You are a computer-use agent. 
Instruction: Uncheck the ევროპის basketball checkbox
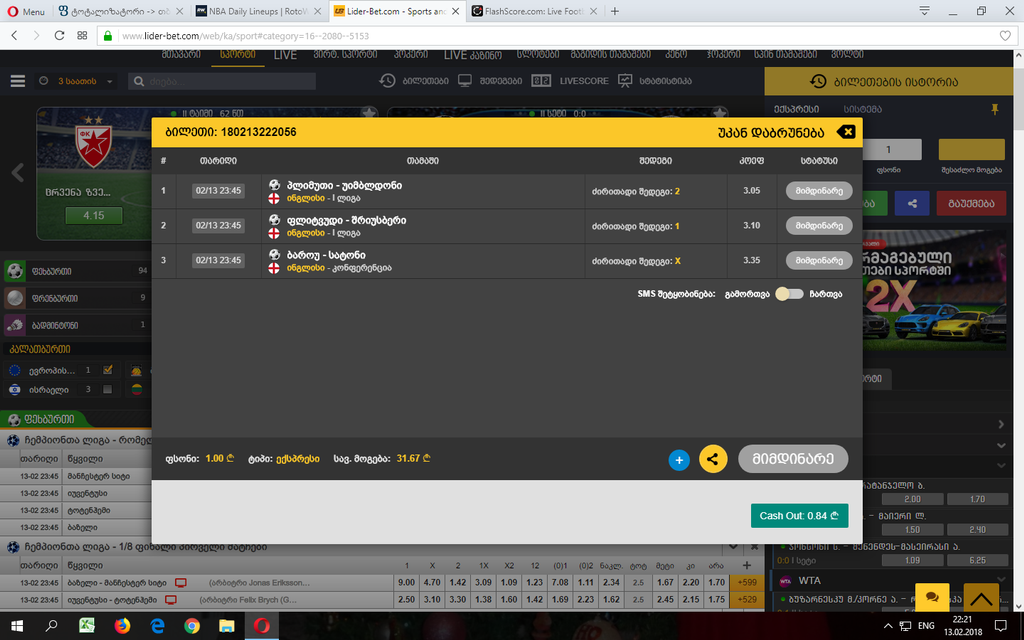pos(108,370)
